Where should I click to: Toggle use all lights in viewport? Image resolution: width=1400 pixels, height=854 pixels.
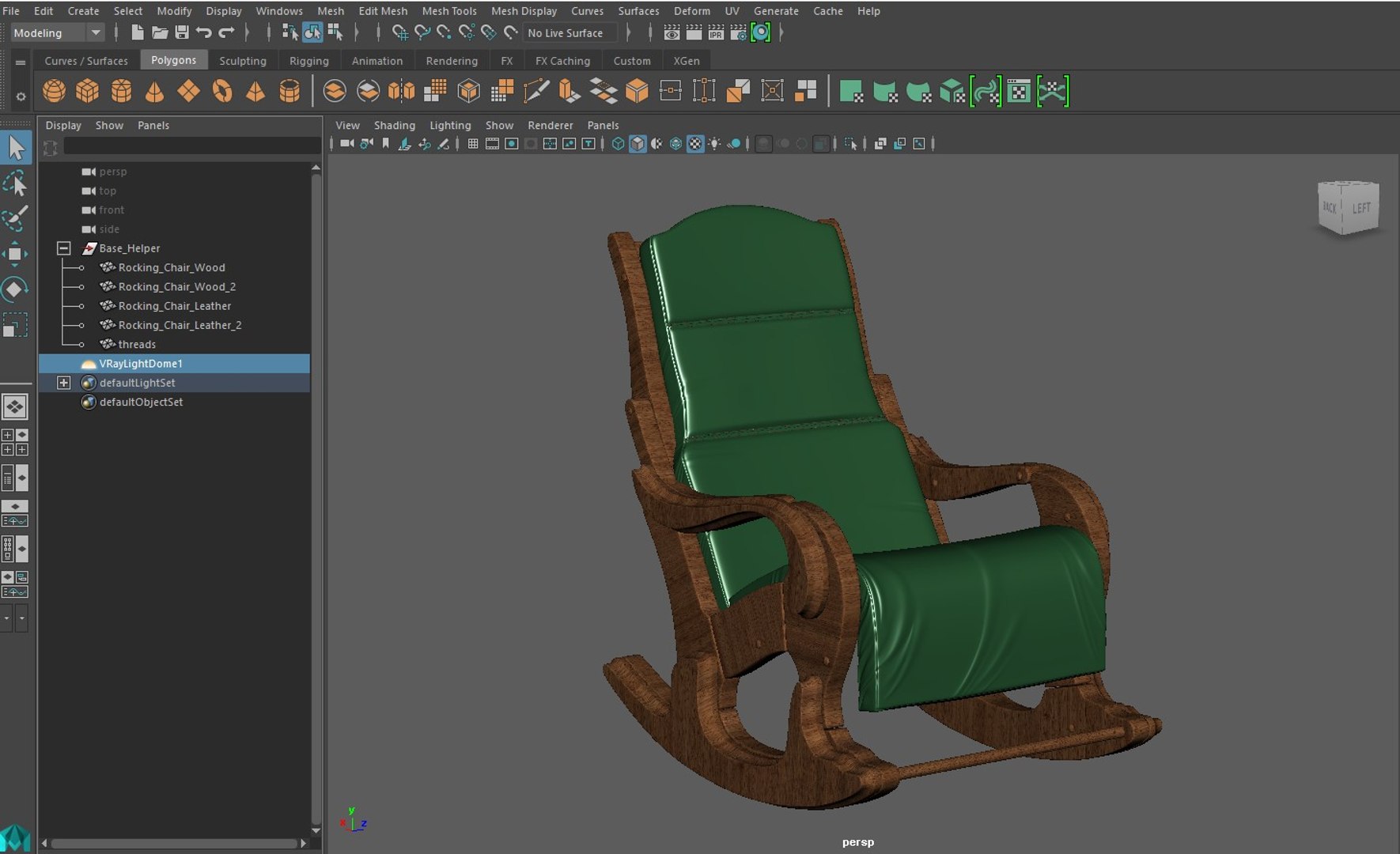pyautogui.click(x=714, y=144)
